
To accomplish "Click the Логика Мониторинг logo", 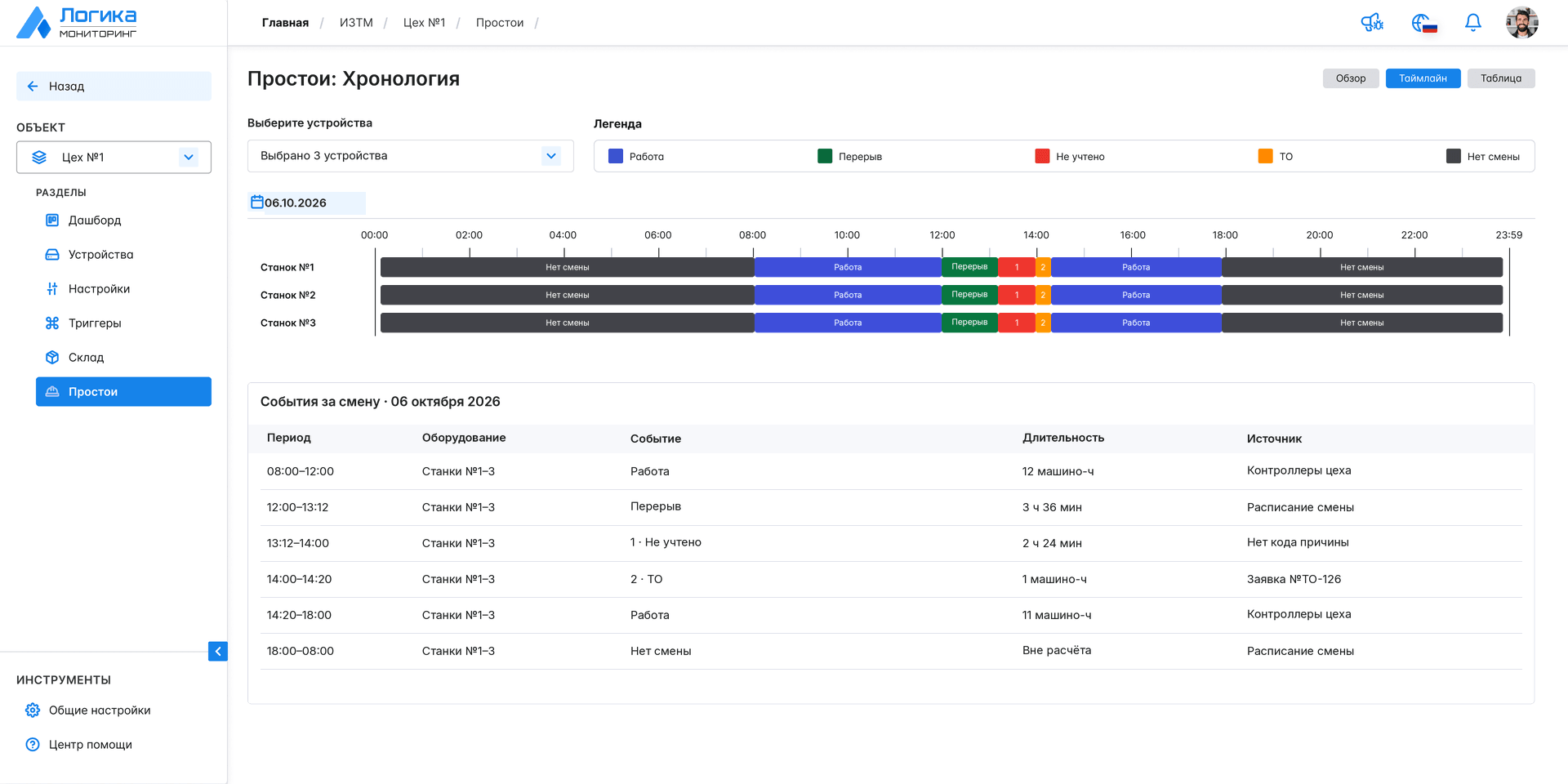I will click(77, 23).
